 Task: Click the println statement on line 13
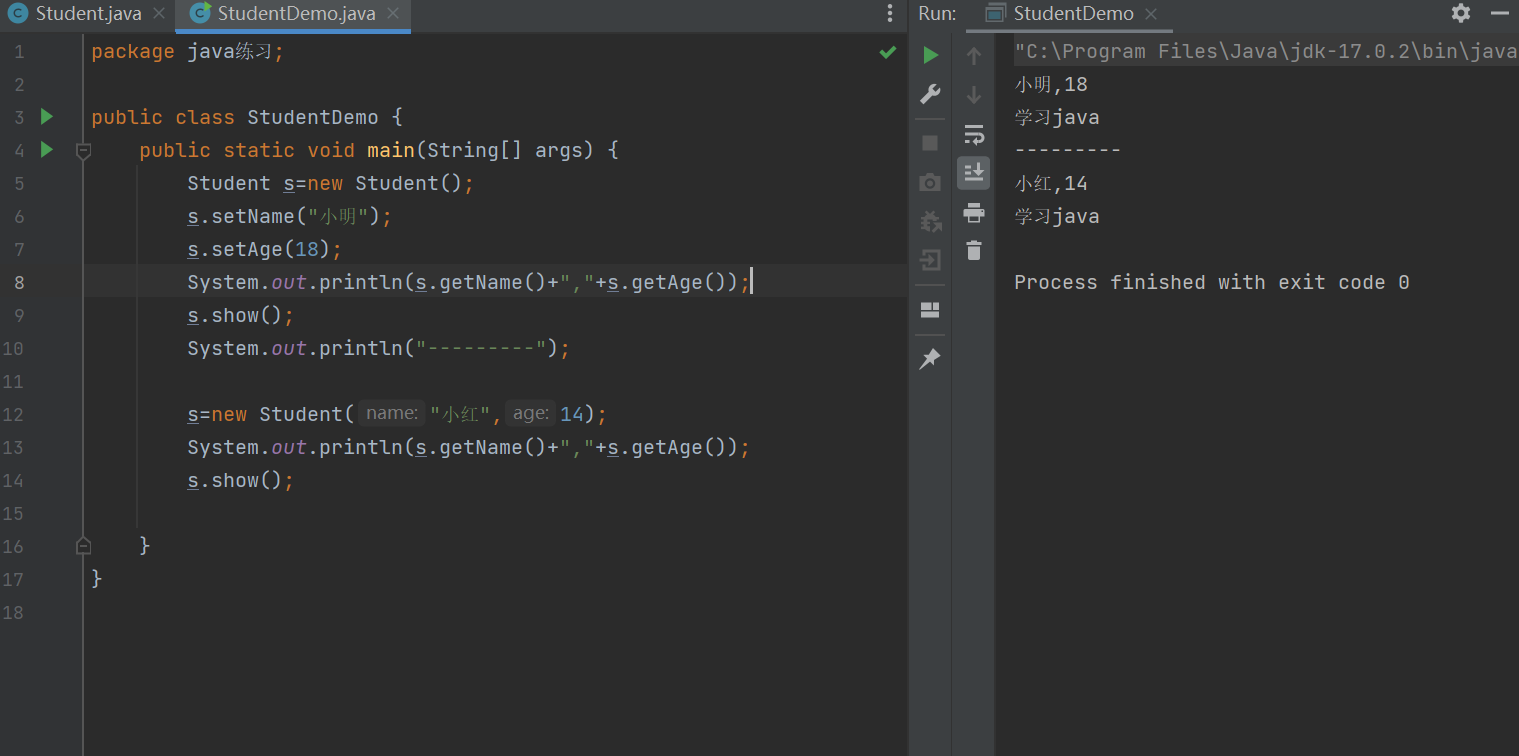pyautogui.click(x=469, y=447)
